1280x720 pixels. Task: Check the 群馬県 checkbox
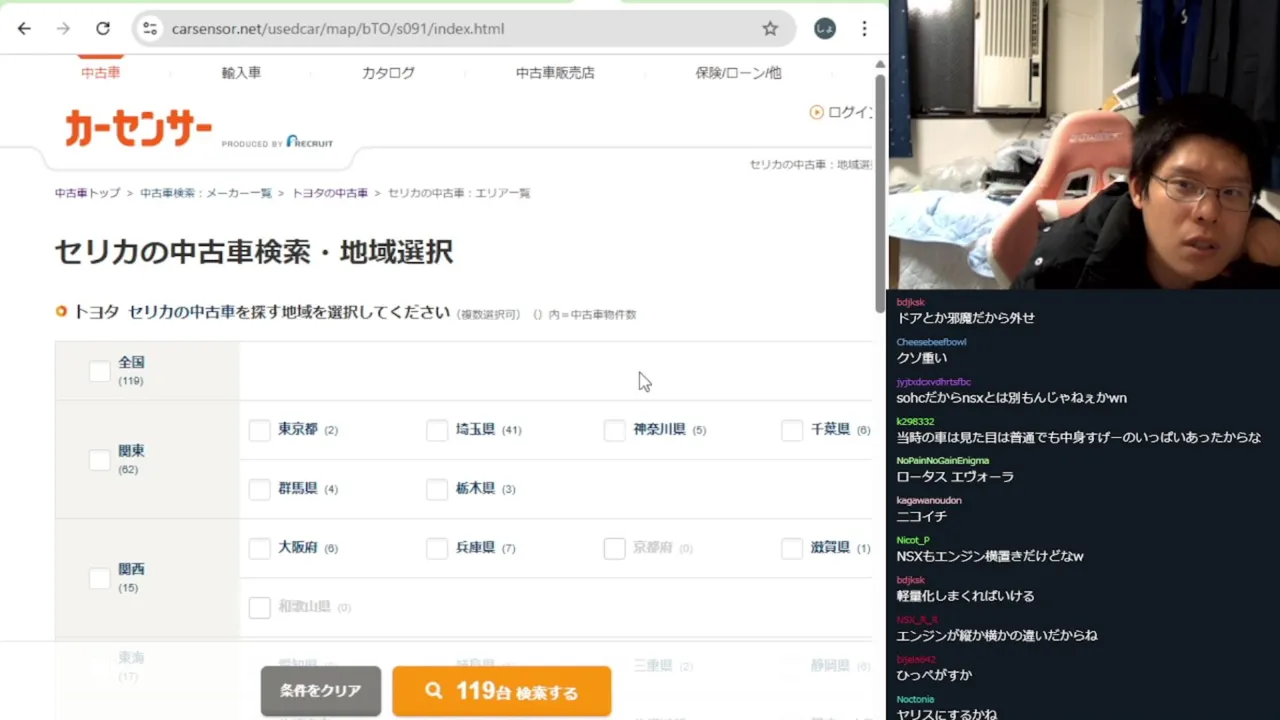coord(259,489)
